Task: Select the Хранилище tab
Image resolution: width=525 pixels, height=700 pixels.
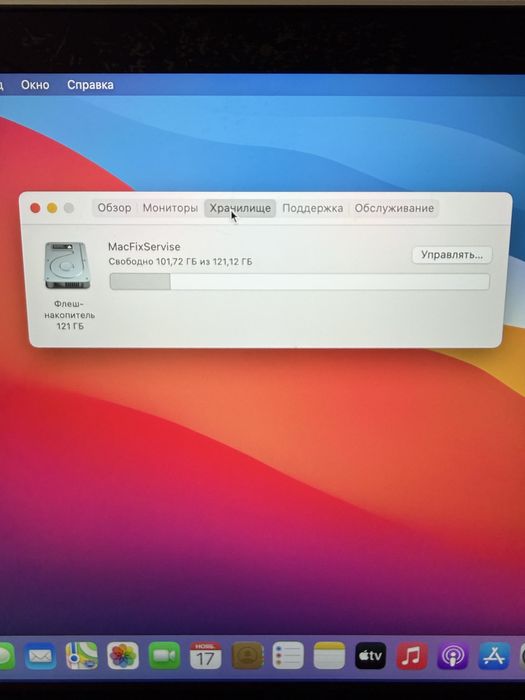Action: 240,208
